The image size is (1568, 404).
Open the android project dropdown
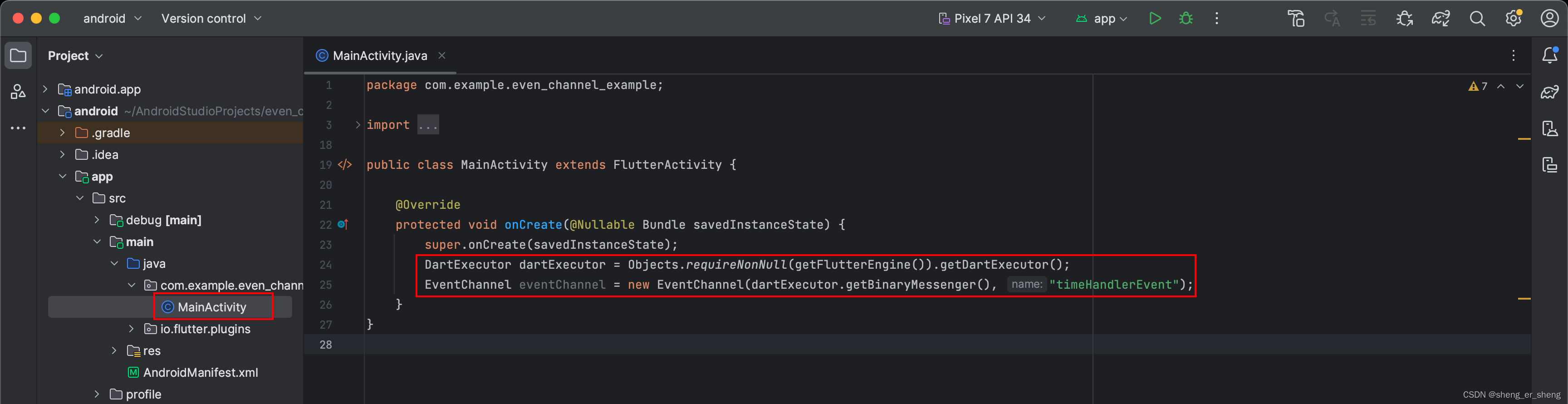coord(113,18)
